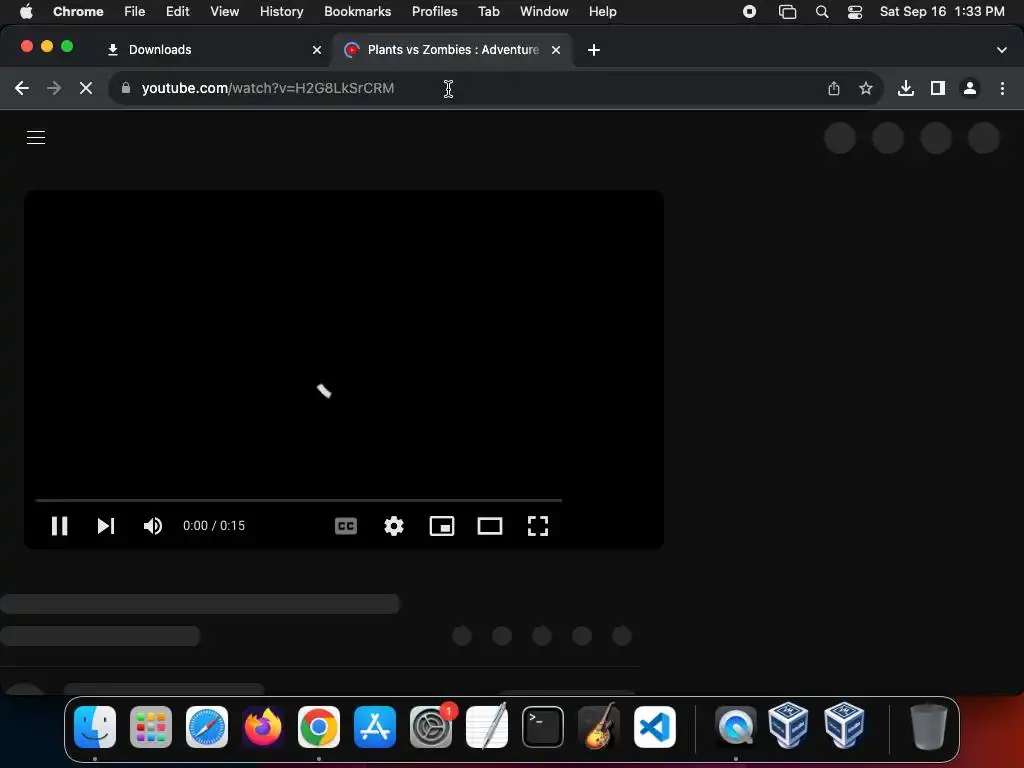This screenshot has width=1024, height=768.
Task: Open the first VirtualBox Dock icon
Action: coord(789,725)
